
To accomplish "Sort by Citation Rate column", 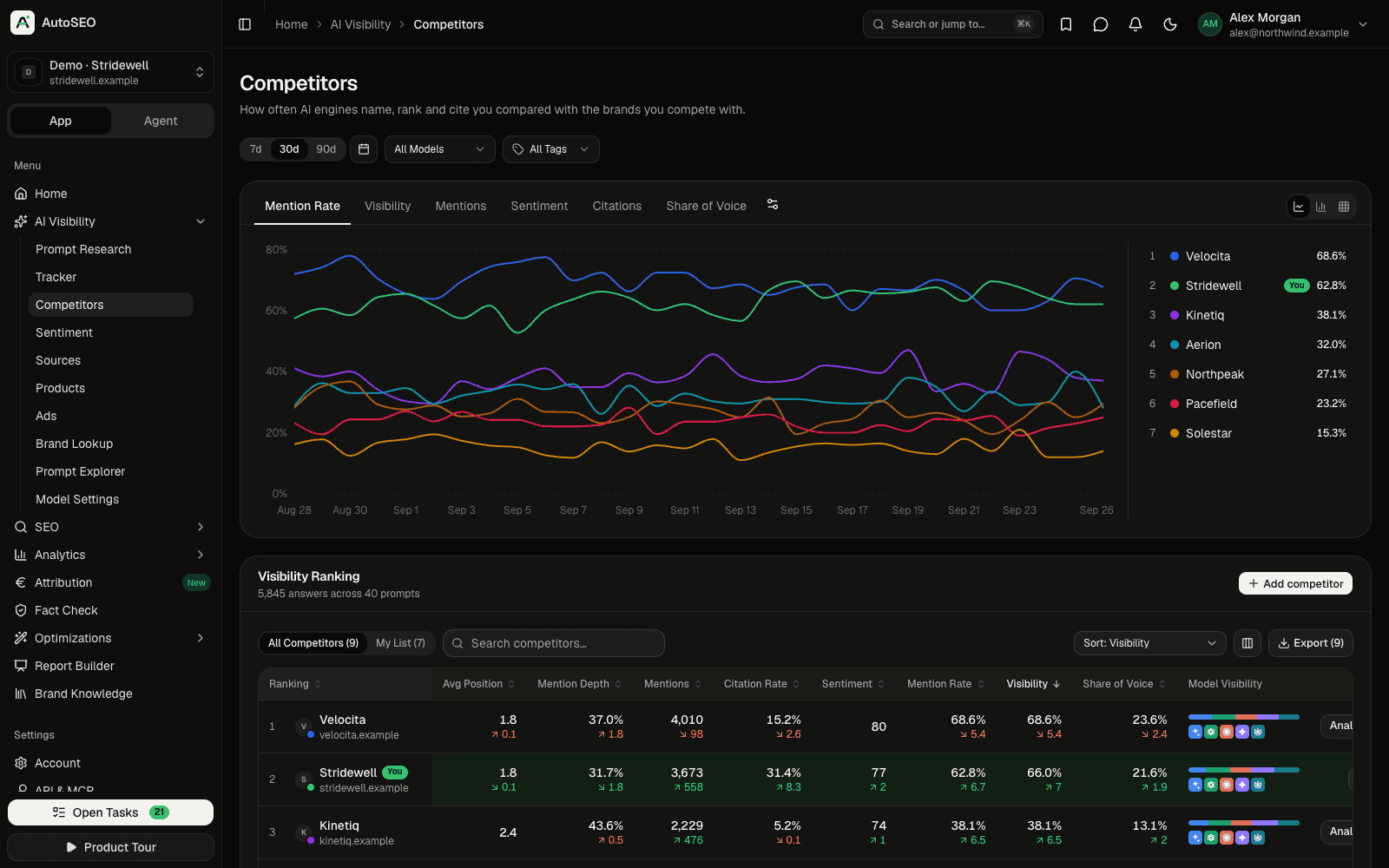I will click(761, 684).
